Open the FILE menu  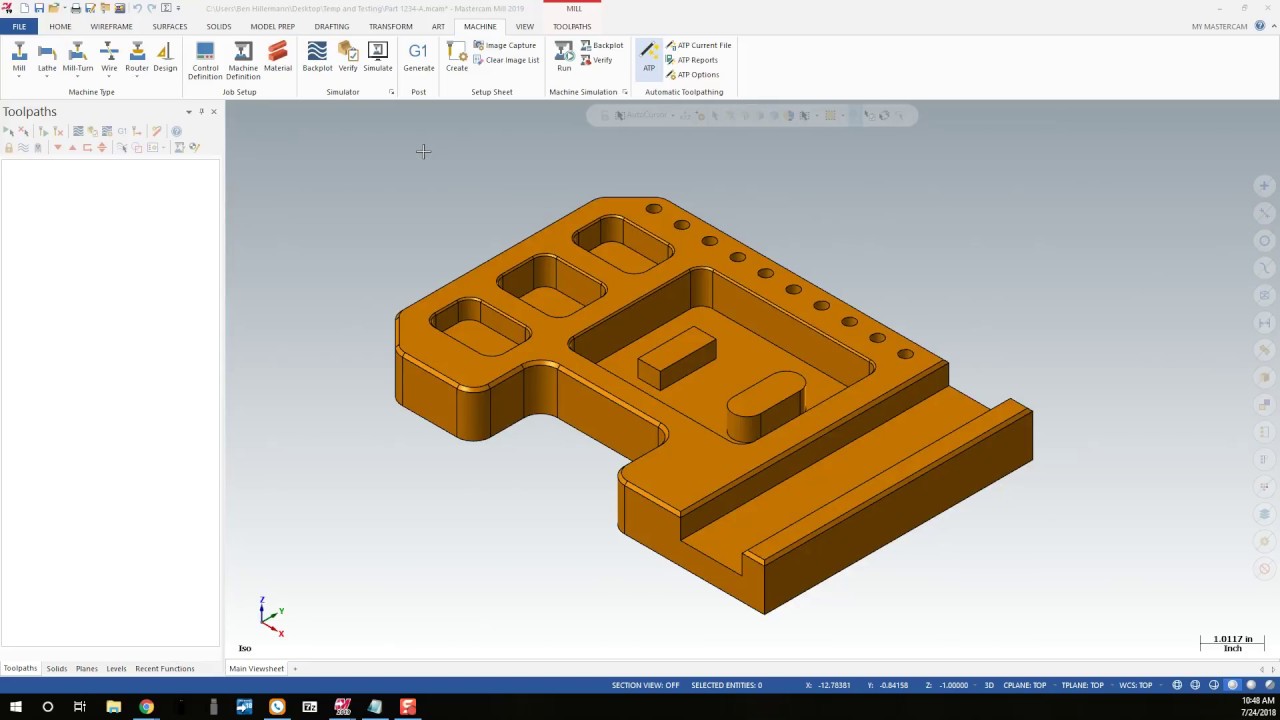[x=19, y=27]
